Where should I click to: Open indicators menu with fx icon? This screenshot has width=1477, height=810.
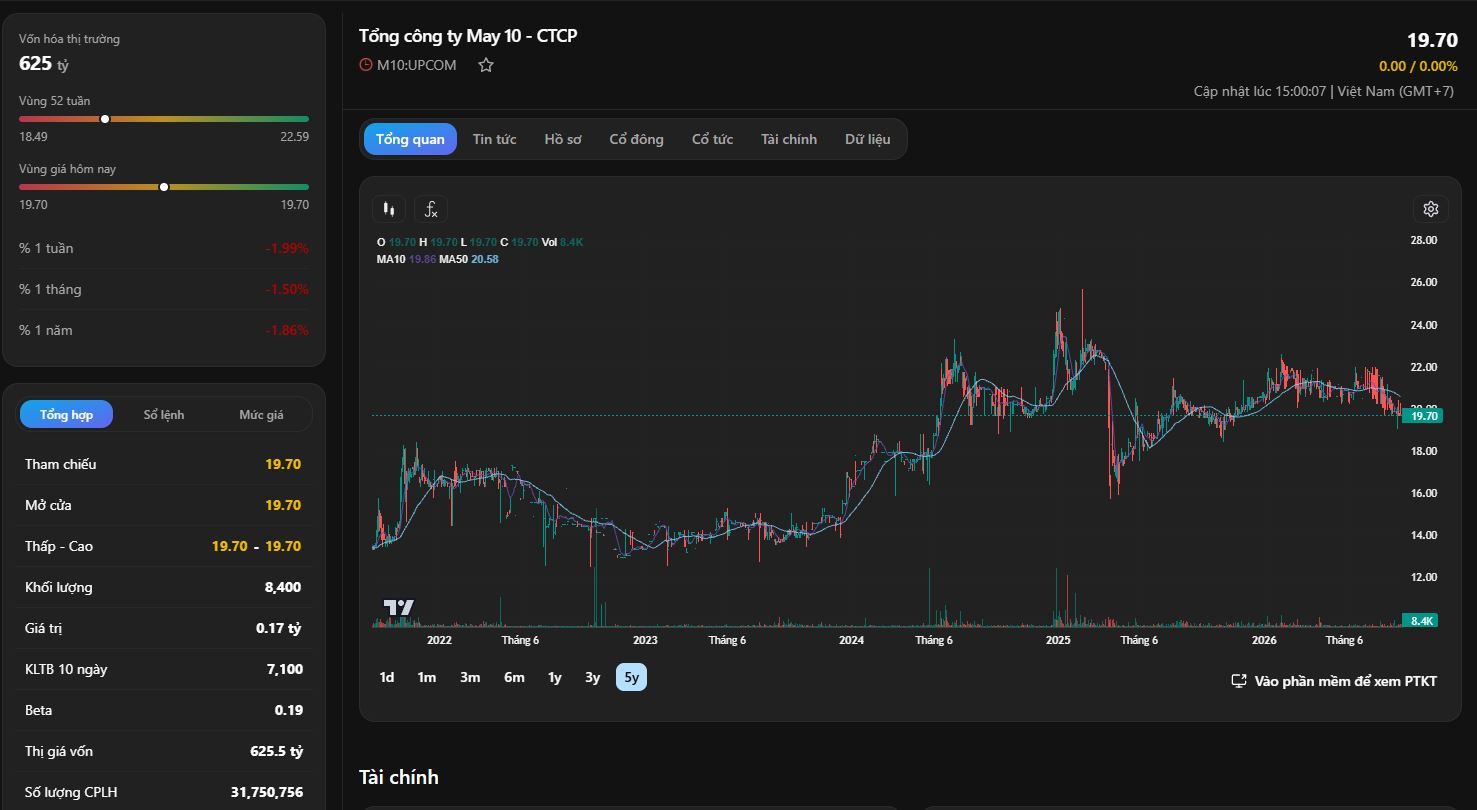tap(431, 209)
